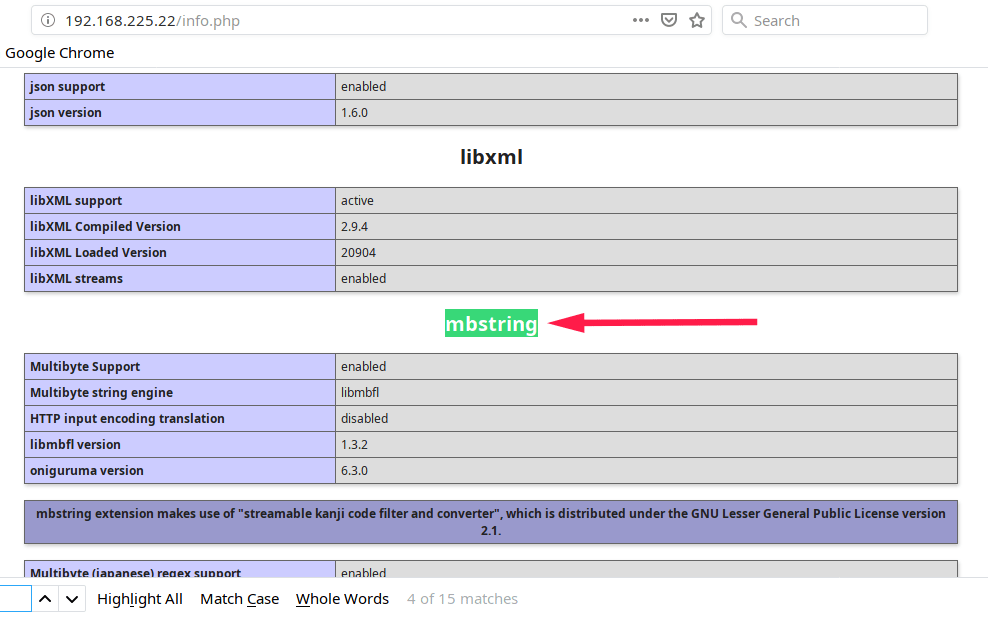Save page with the Pocket icon
This screenshot has height=619, width=988.
tap(669, 21)
